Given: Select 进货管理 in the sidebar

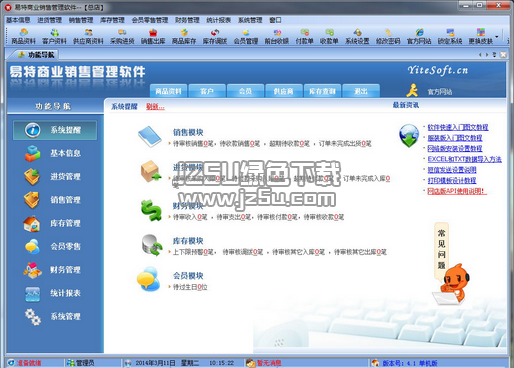Looking at the screenshot, I should pos(65,177).
